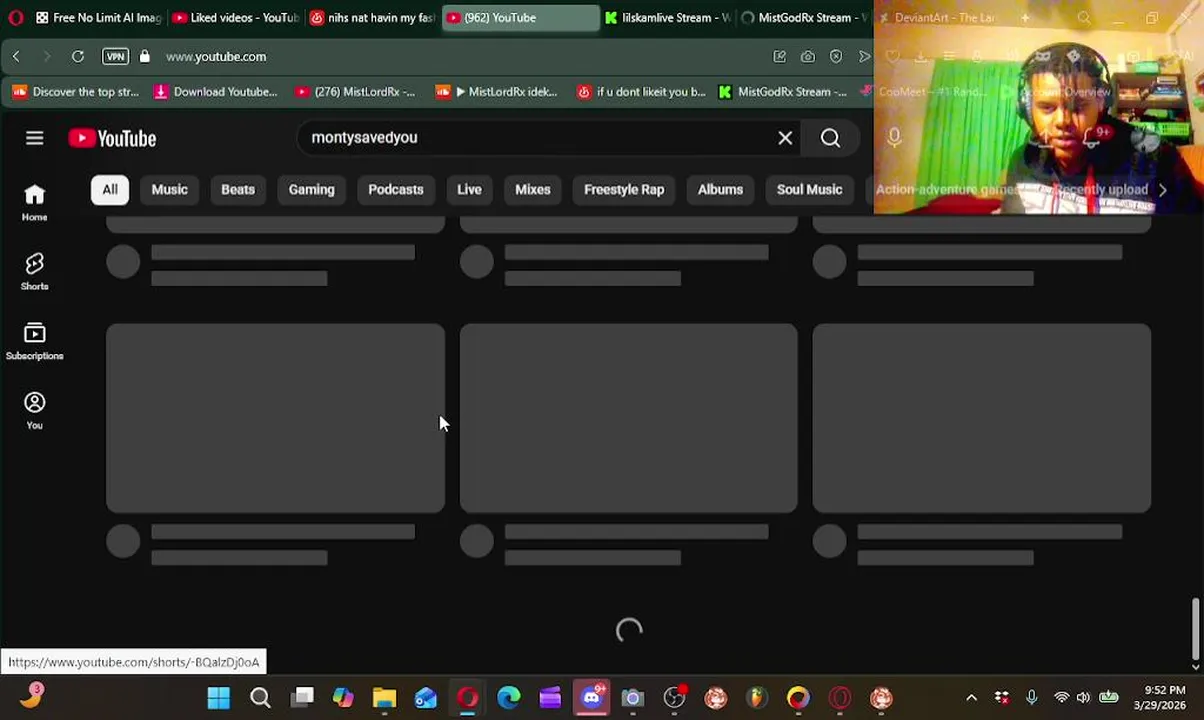The image size is (1204, 720).
Task: Switch to Liked videos - YouTube tab
Action: pyautogui.click(x=235, y=17)
